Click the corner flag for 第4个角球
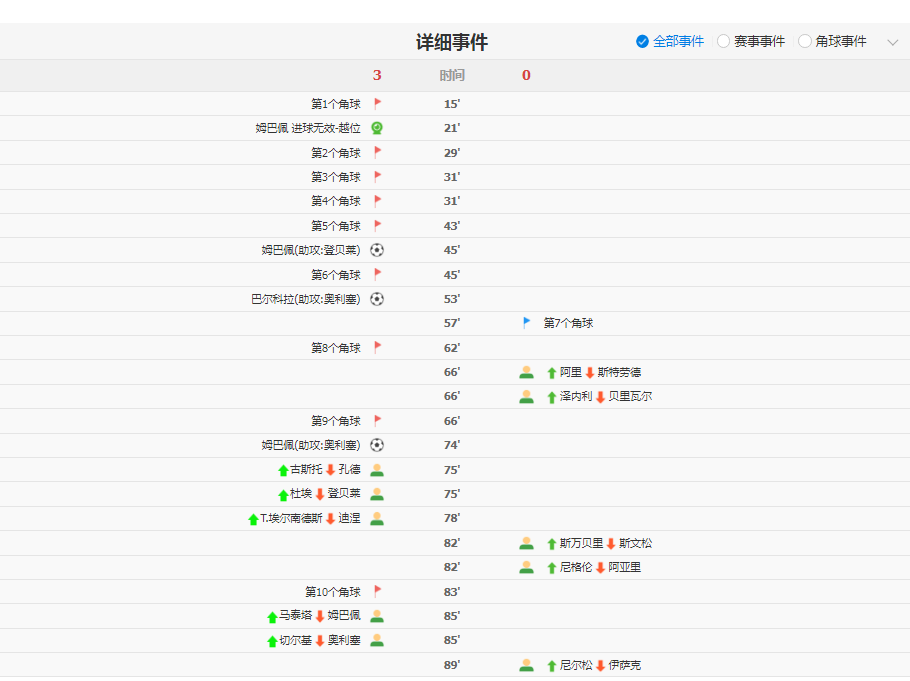910x681 pixels. point(377,201)
